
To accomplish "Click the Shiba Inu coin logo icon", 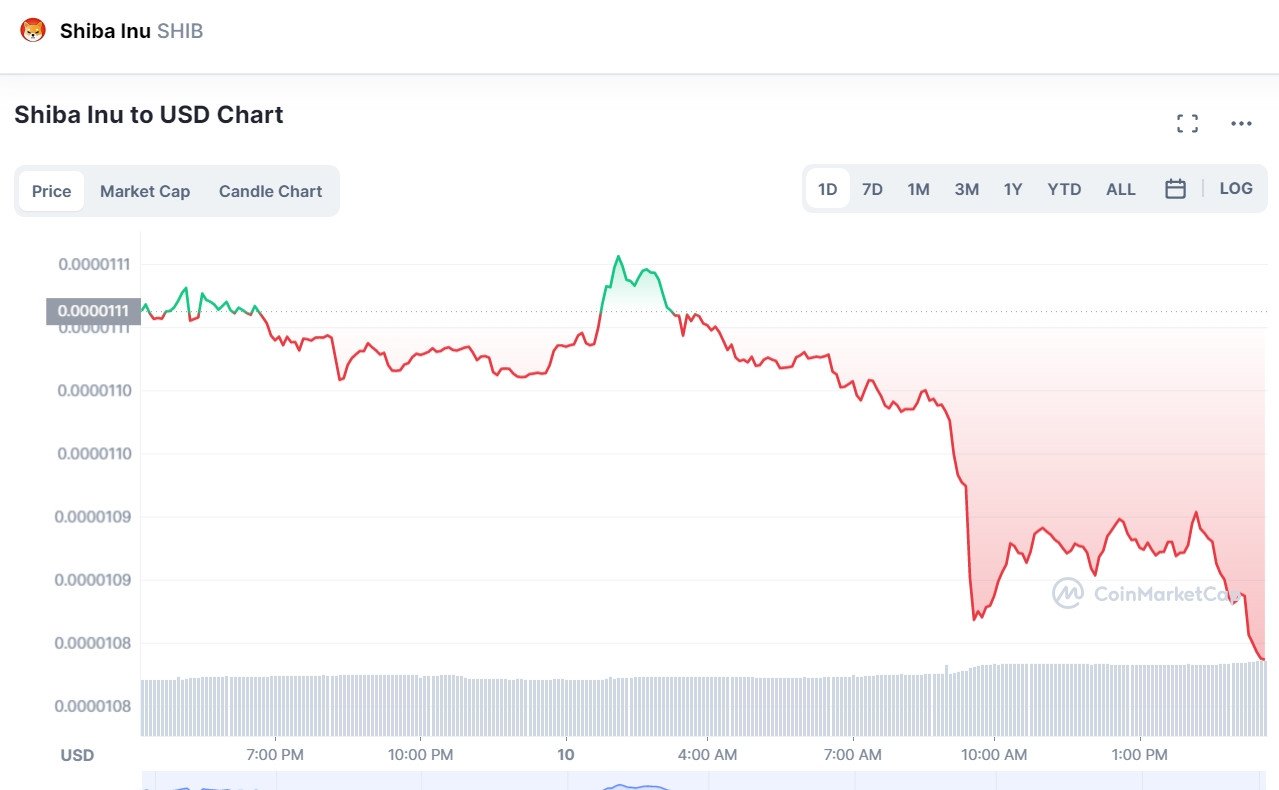I will click(x=33, y=31).
